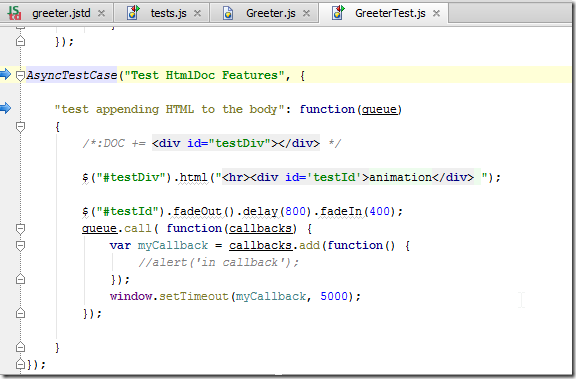Collapse the queue.call block fold marker

(20, 229)
